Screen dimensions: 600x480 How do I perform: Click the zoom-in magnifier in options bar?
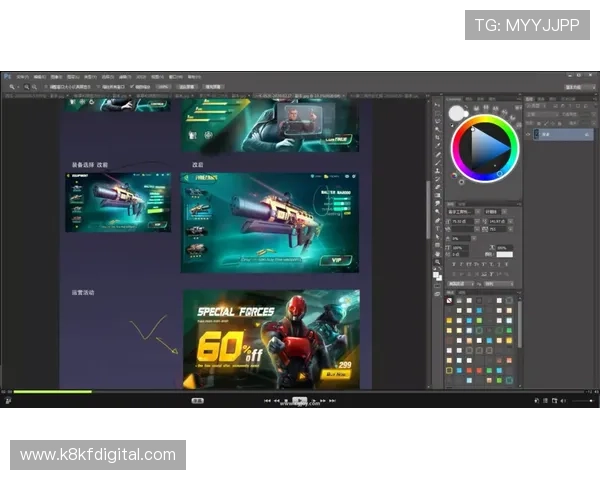coord(25,87)
